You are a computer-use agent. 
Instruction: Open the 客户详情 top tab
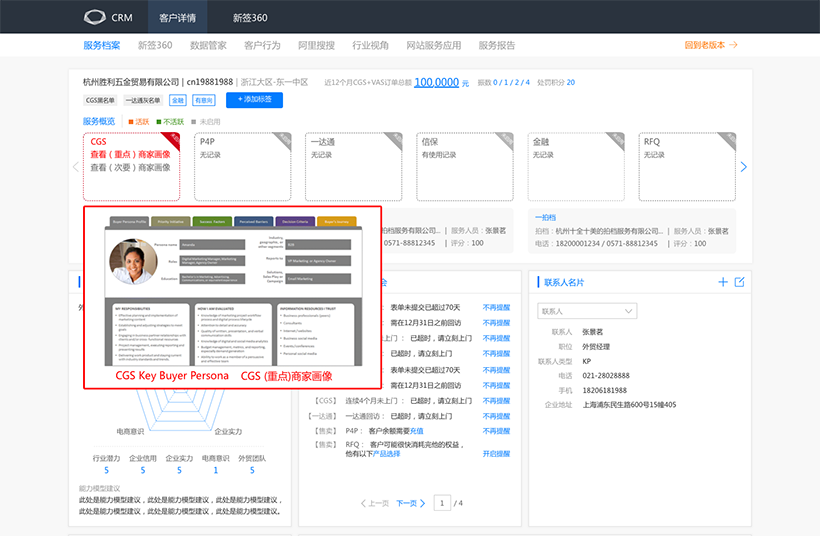coord(177,17)
